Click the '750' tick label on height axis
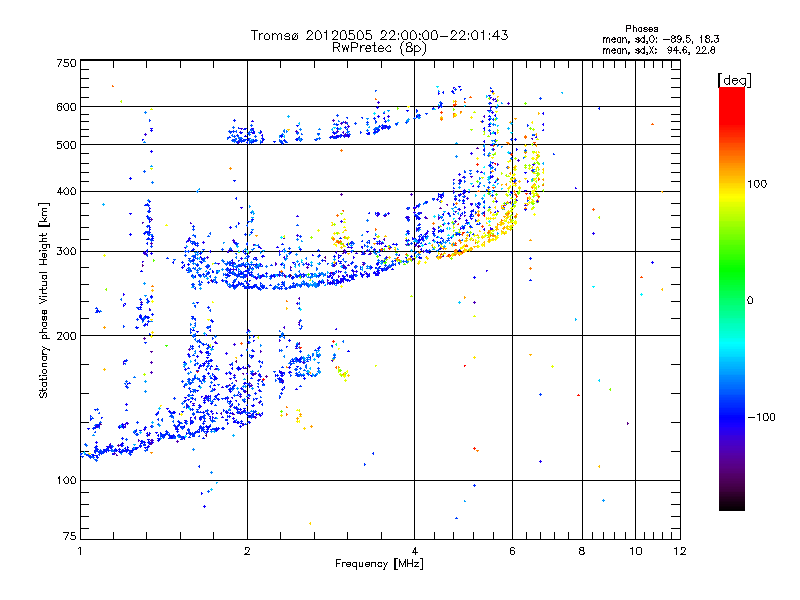 [x=66, y=63]
